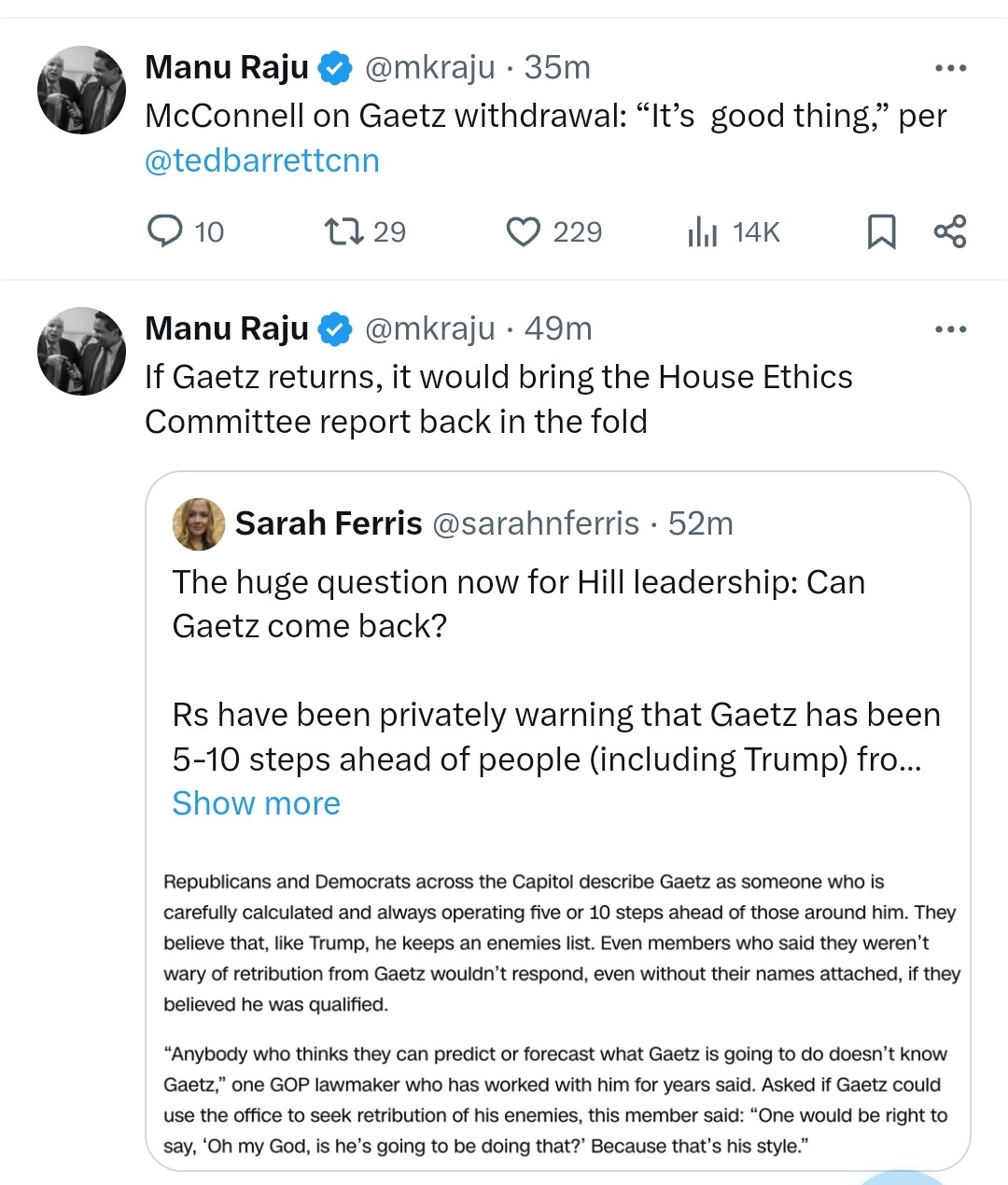Viewport: 1008px width, 1185px height.
Task: Open the House Ethics Committee tweet text
Action: pos(498,399)
